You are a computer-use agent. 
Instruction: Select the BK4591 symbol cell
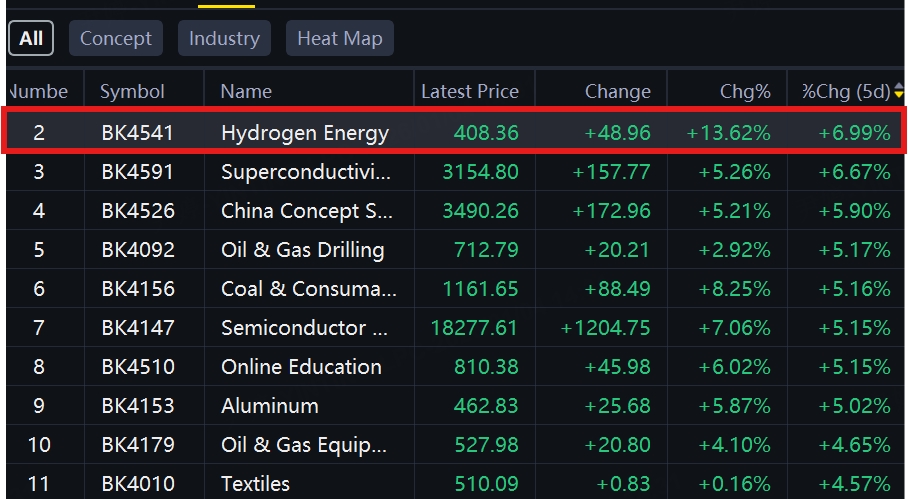(x=137, y=172)
